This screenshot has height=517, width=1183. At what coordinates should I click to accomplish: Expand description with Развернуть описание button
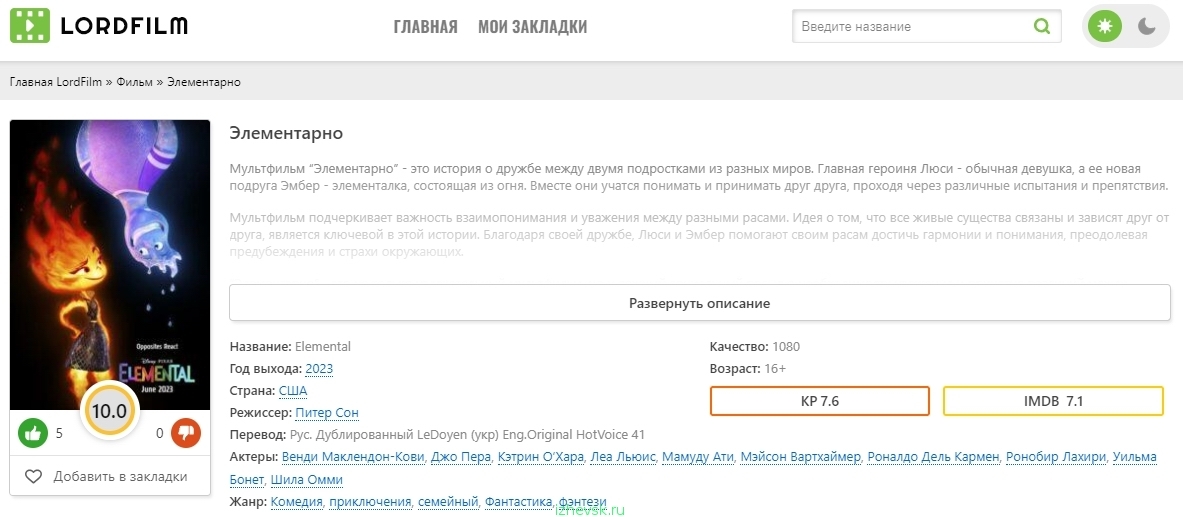[699, 303]
